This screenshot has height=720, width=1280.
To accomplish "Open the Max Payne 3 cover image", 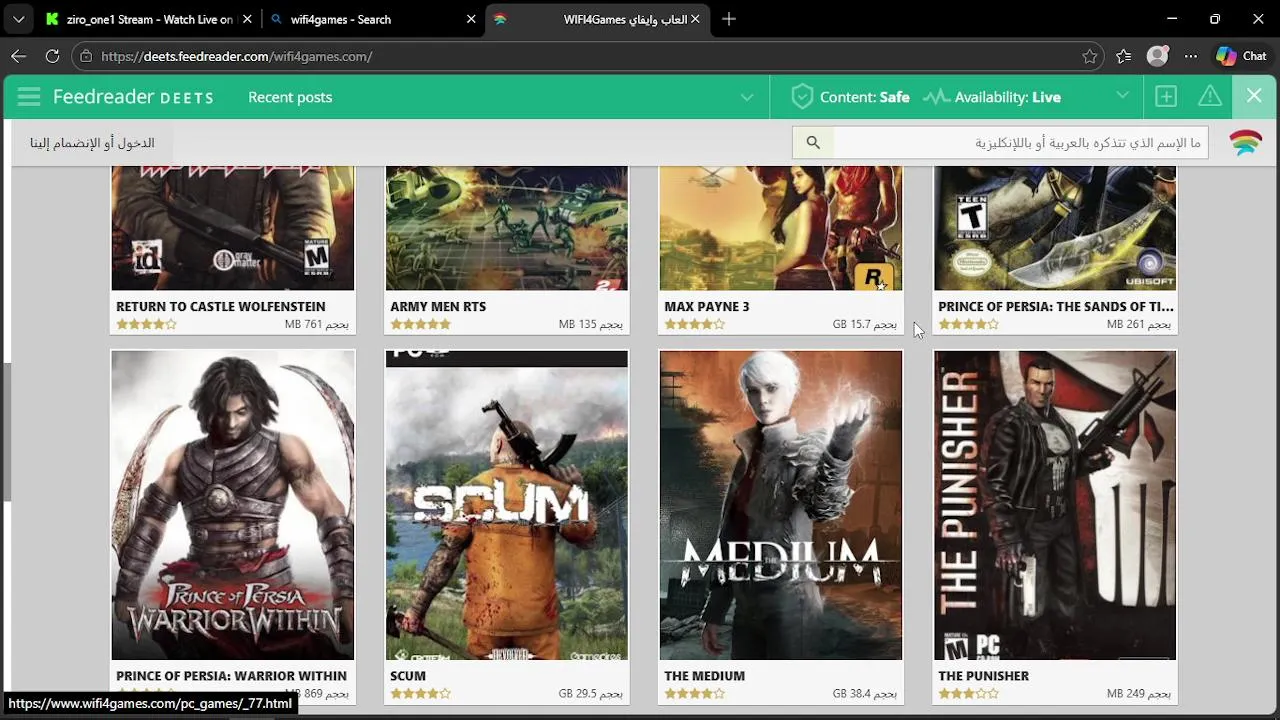I will click(781, 228).
